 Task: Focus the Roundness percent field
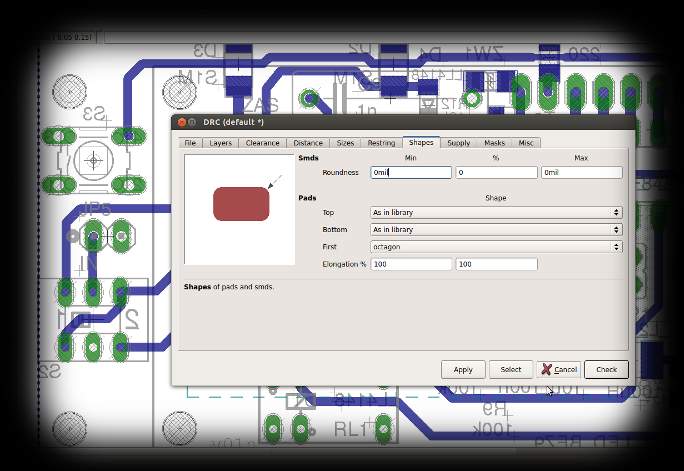[496, 172]
